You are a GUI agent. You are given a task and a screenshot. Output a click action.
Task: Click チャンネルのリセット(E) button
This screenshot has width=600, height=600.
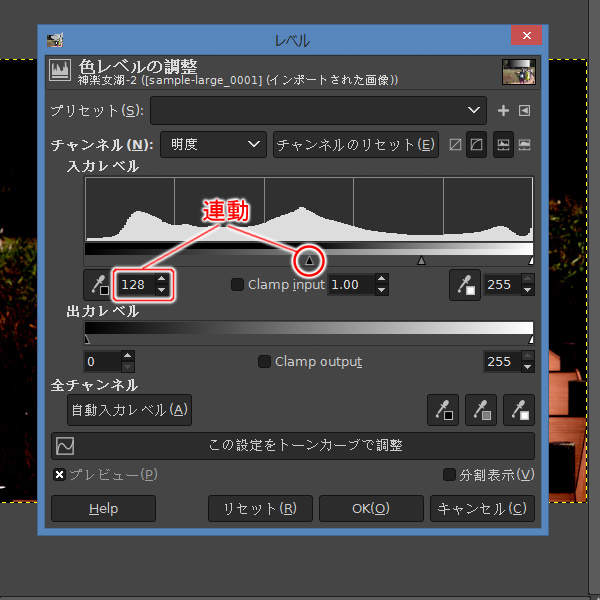[x=356, y=145]
